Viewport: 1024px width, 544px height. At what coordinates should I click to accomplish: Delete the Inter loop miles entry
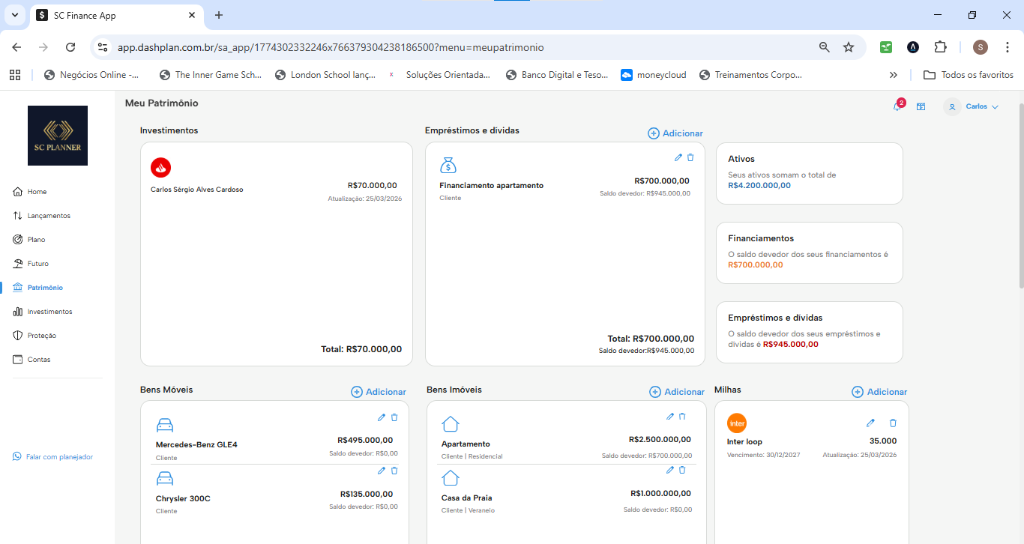coord(893,423)
